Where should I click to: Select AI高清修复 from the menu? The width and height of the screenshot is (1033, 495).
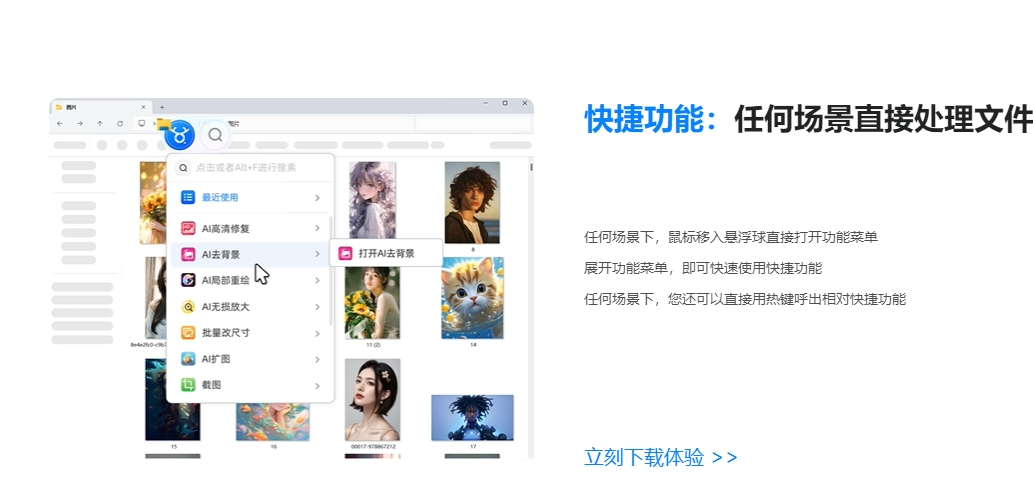tap(250, 228)
